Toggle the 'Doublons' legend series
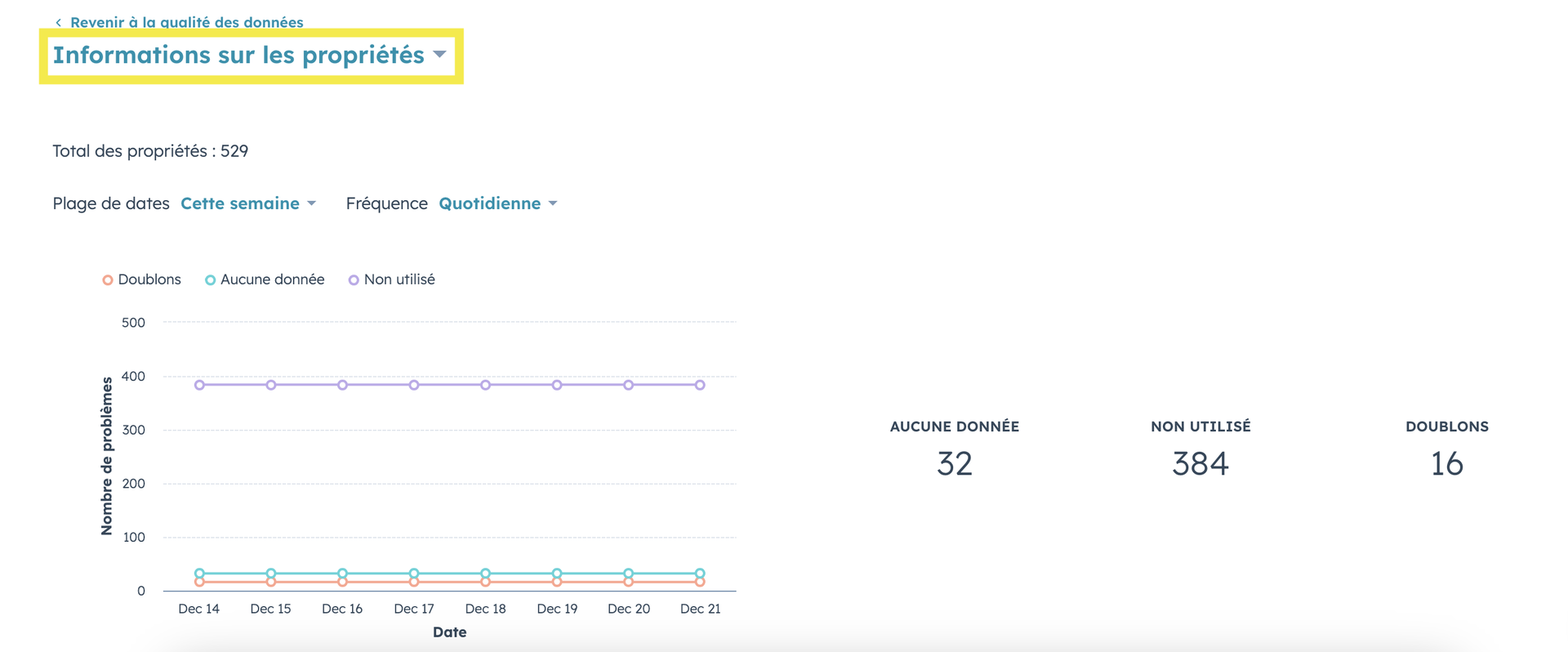The width and height of the screenshot is (1568, 652). coord(141,279)
